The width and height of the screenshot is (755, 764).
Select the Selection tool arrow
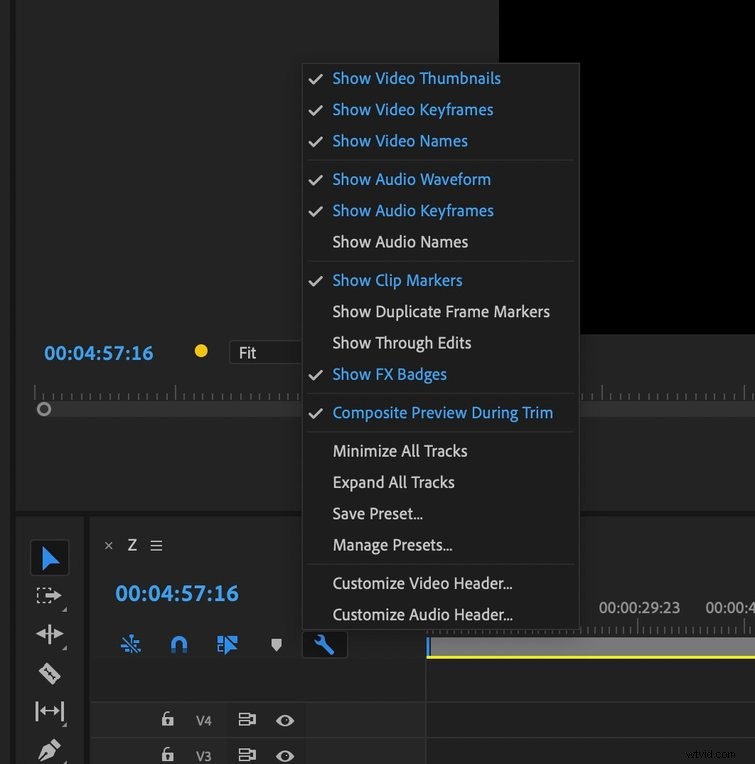point(50,558)
